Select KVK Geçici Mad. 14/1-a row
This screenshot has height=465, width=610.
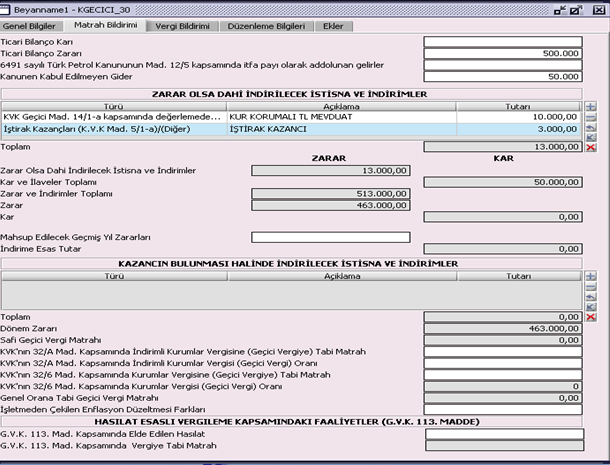click(x=291, y=117)
